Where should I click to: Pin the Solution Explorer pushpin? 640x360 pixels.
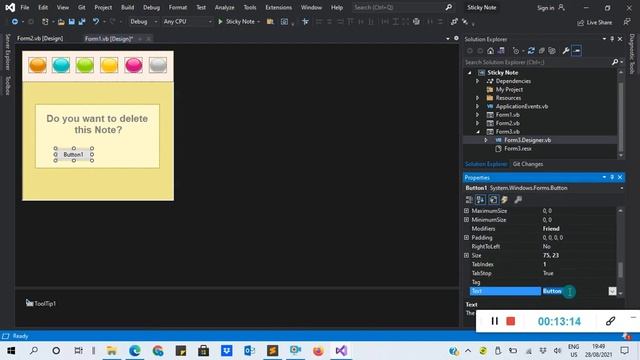tap(612, 39)
